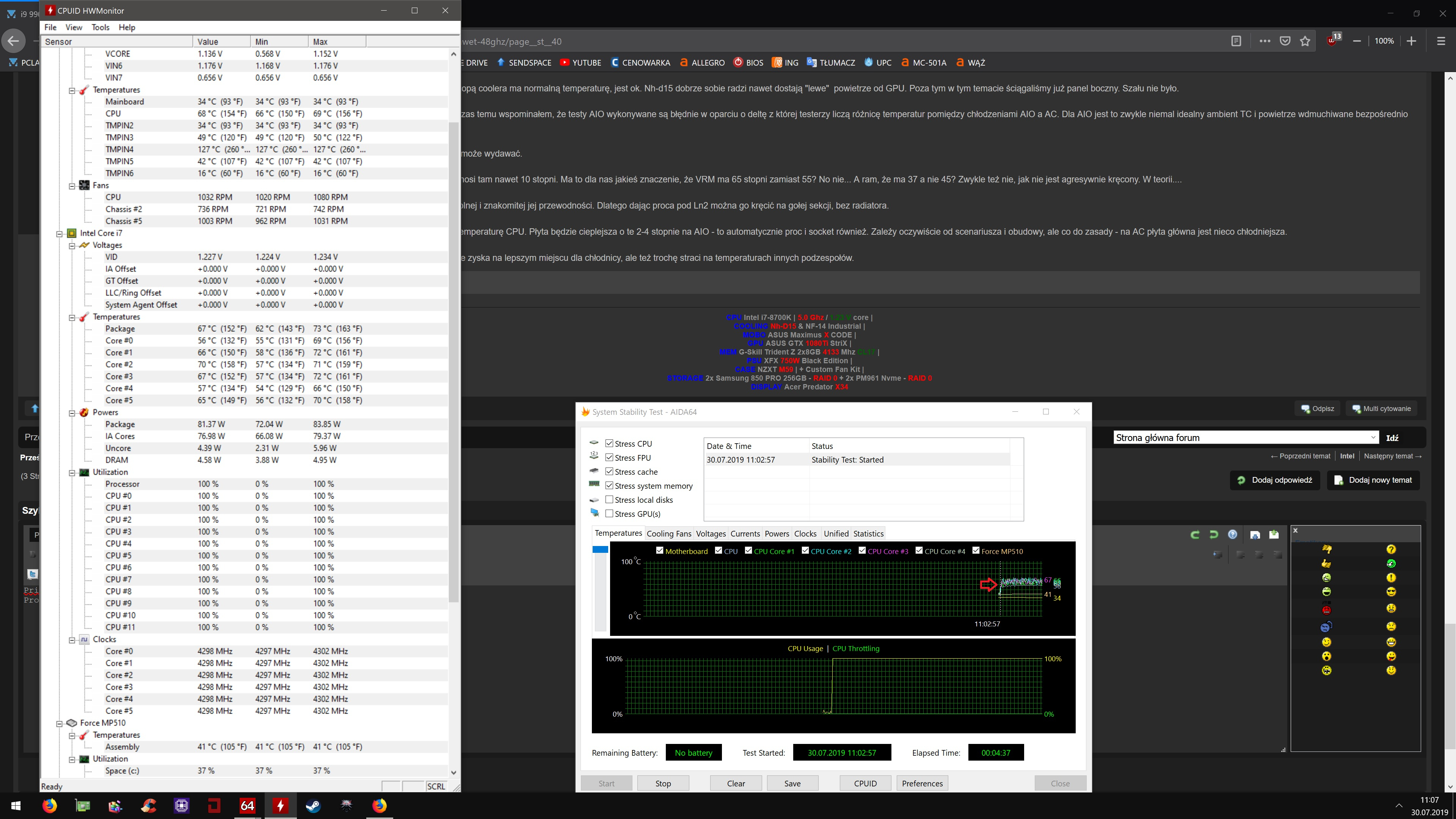The height and width of the screenshot is (819, 1456).
Task: Open the Firefox hamburger menu
Action: point(1441,41)
